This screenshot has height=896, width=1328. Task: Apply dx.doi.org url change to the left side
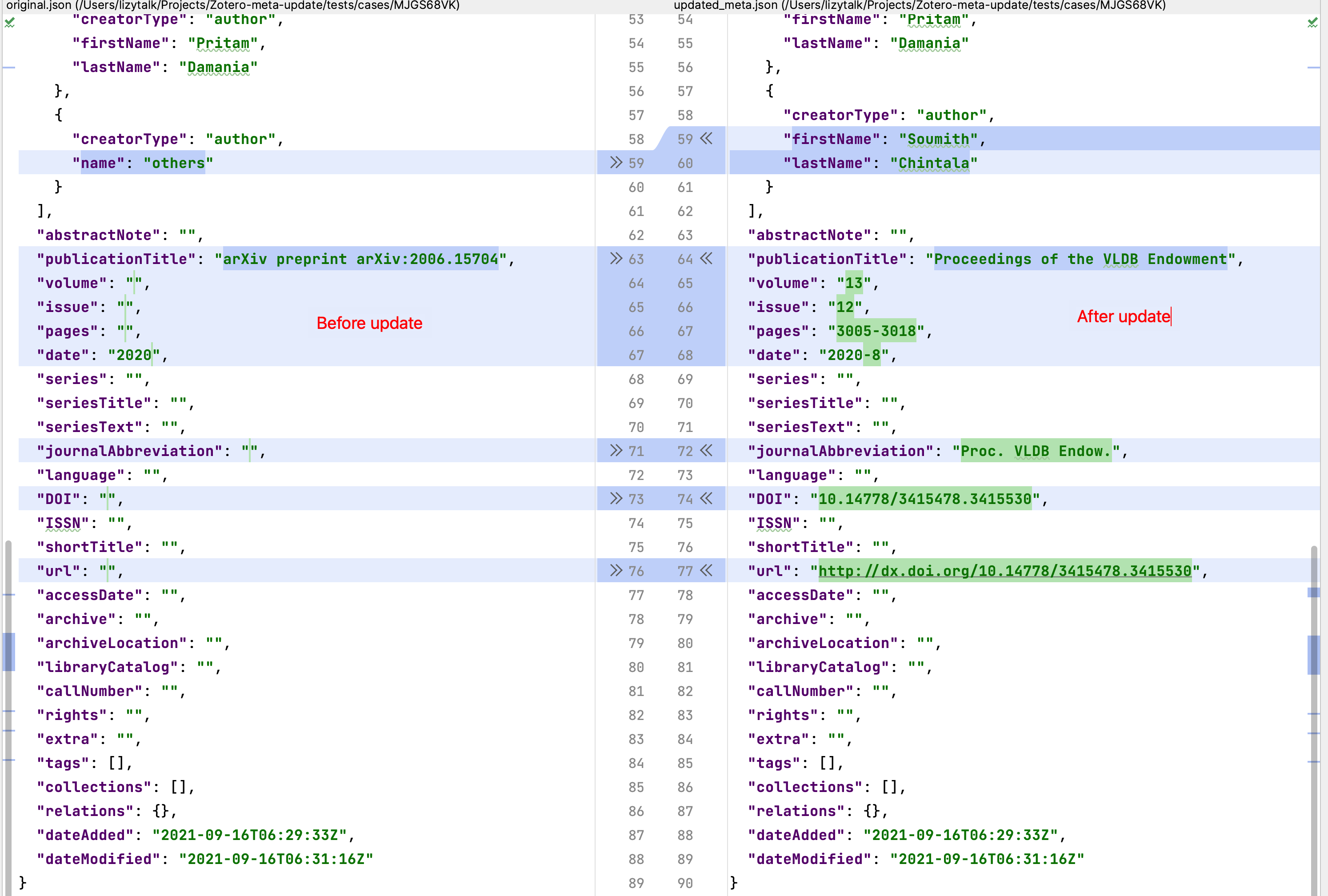(x=707, y=571)
